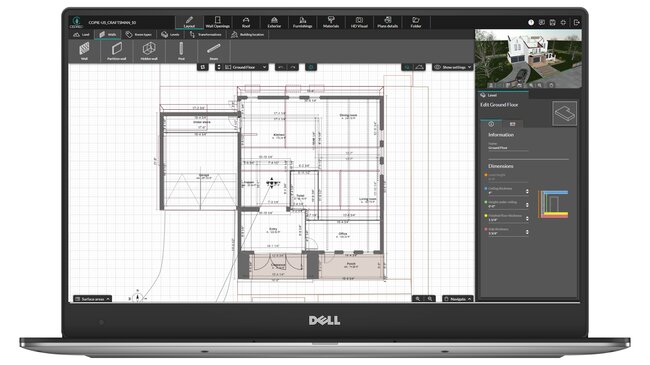Viewport: 650px width, 365px height.
Task: Click the redo arrow above the plan
Action: pos(293,67)
